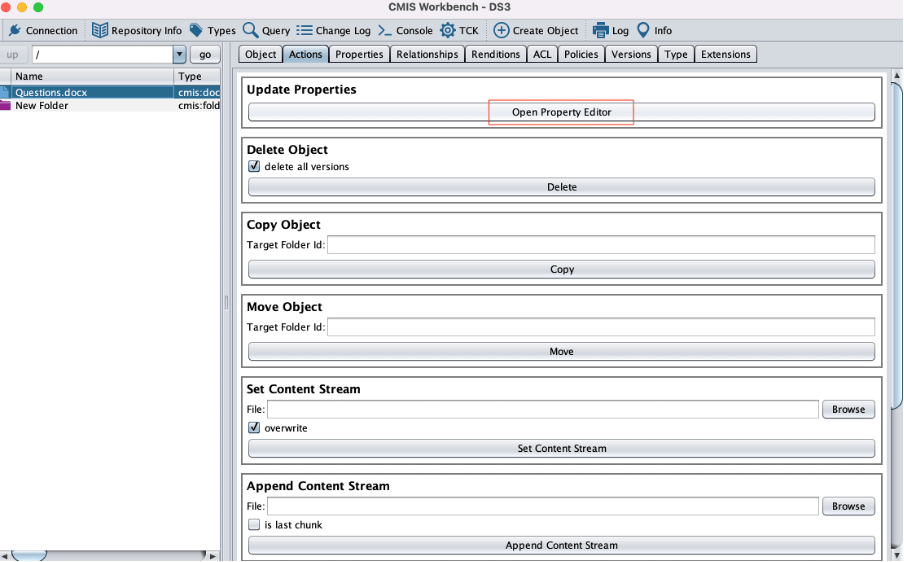
Task: Click the Set Content Stream button
Action: (x=562, y=448)
